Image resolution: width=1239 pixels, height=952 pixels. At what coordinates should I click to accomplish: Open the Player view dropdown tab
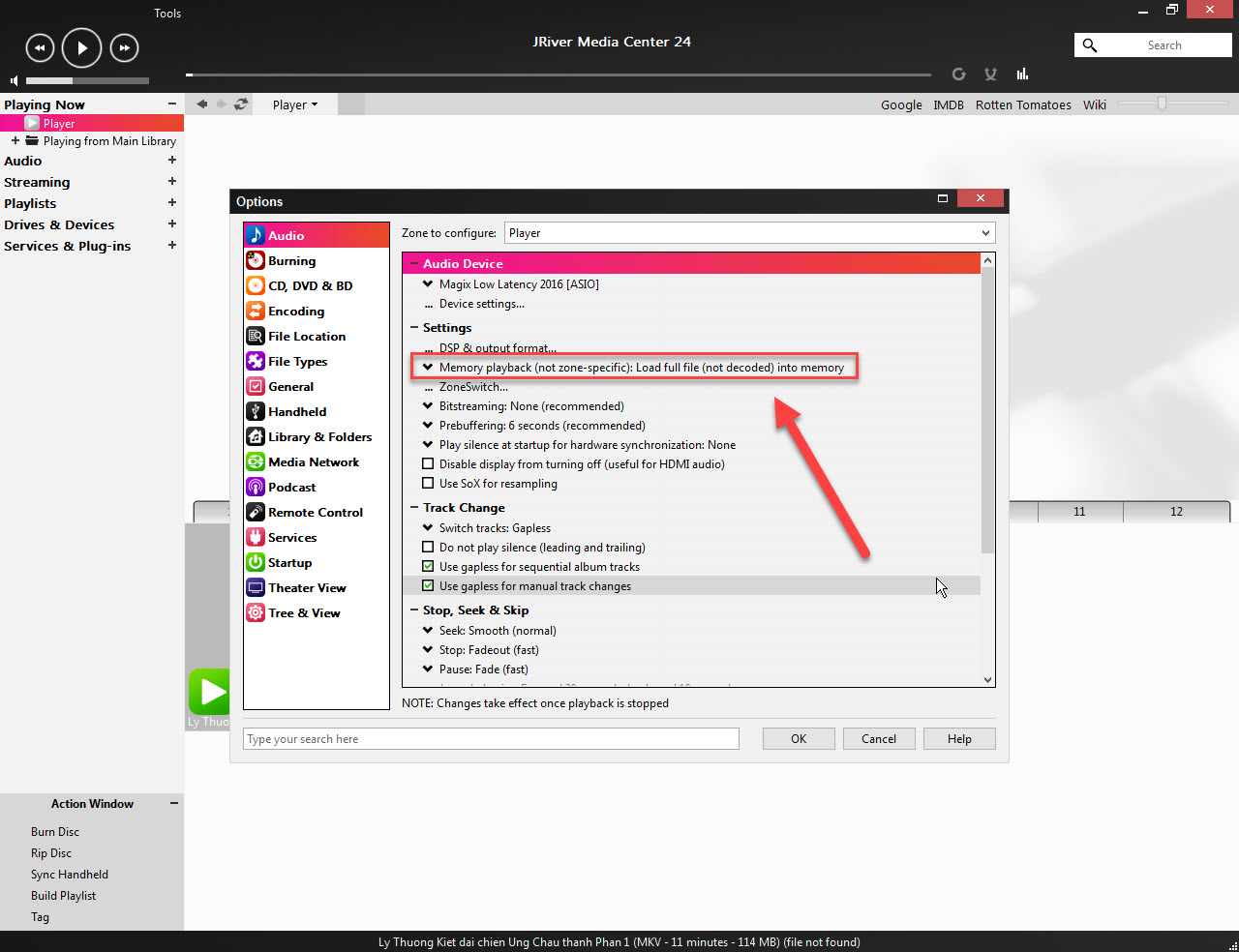click(x=295, y=104)
